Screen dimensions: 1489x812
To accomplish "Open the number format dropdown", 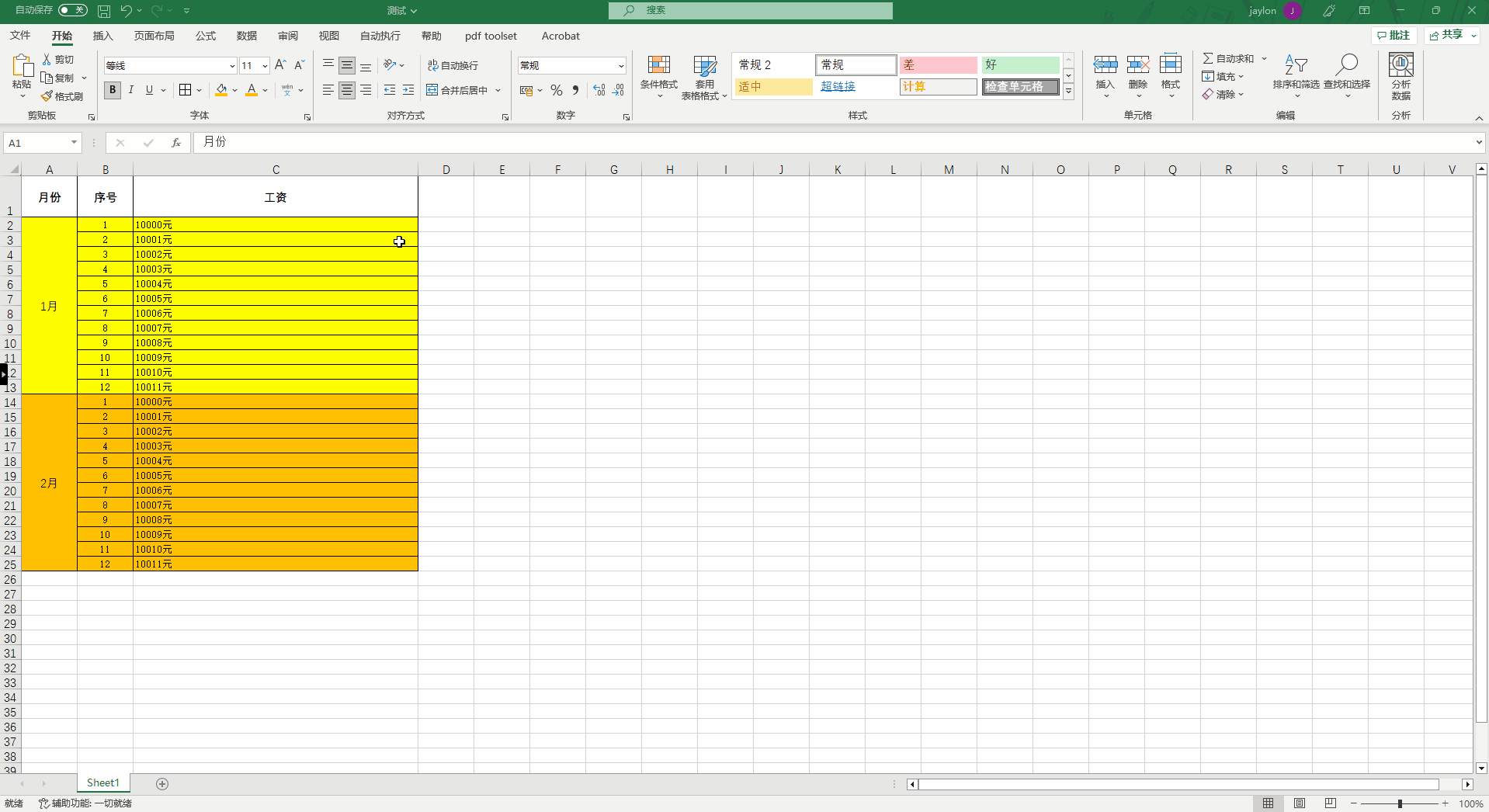I will 621,66.
